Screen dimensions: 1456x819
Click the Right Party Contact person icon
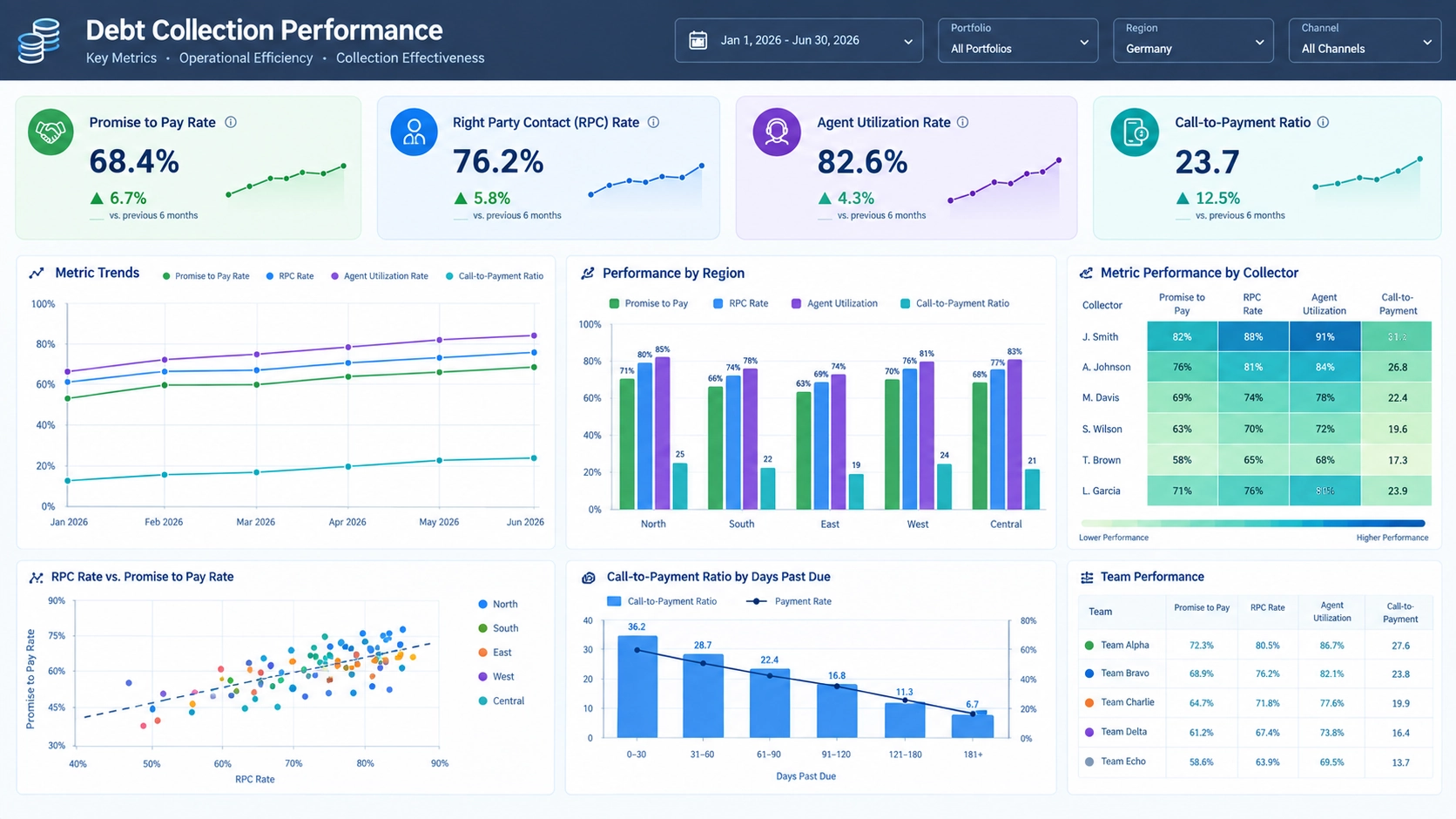(414, 132)
